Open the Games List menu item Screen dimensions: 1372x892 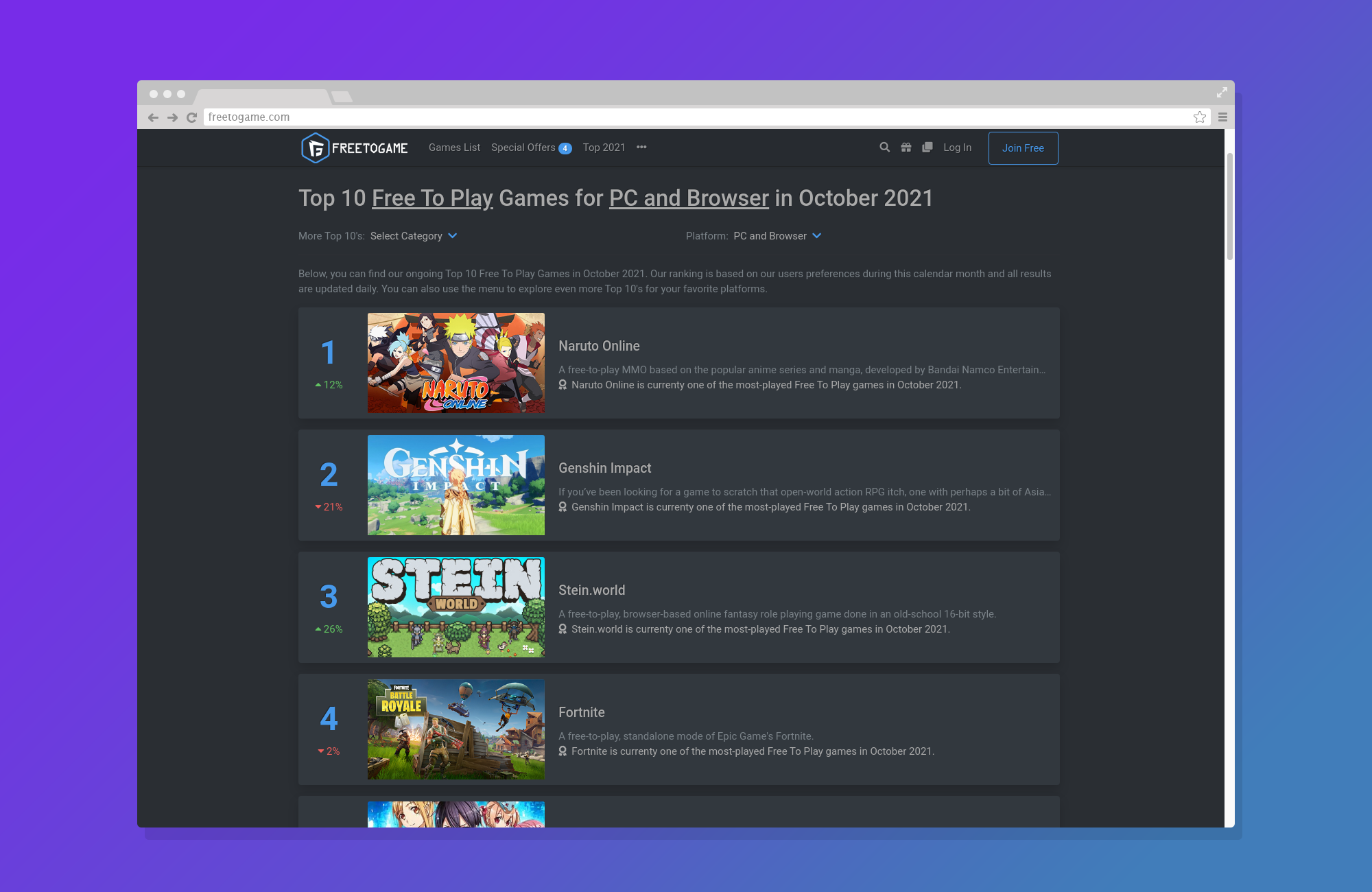(454, 148)
